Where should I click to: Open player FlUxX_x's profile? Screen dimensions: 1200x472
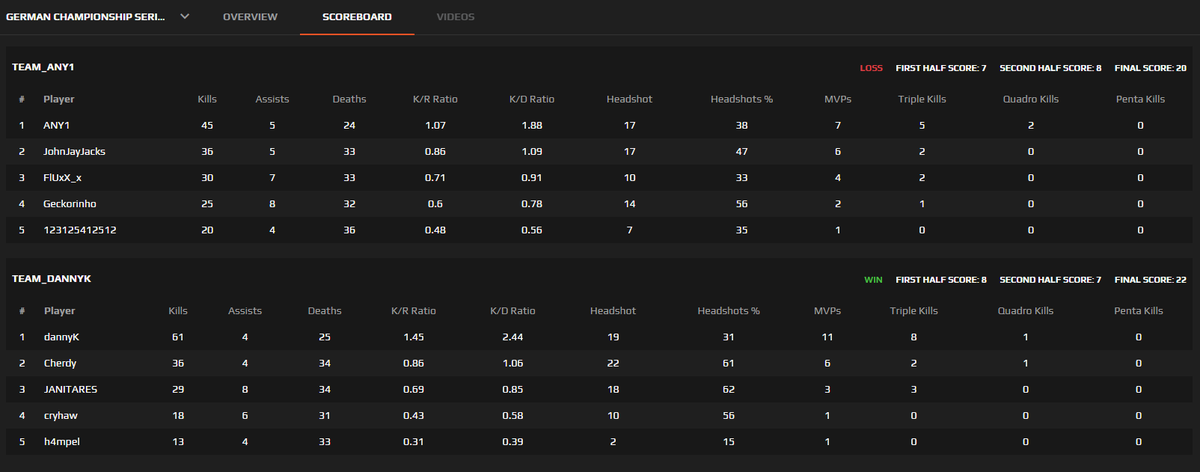click(63, 178)
